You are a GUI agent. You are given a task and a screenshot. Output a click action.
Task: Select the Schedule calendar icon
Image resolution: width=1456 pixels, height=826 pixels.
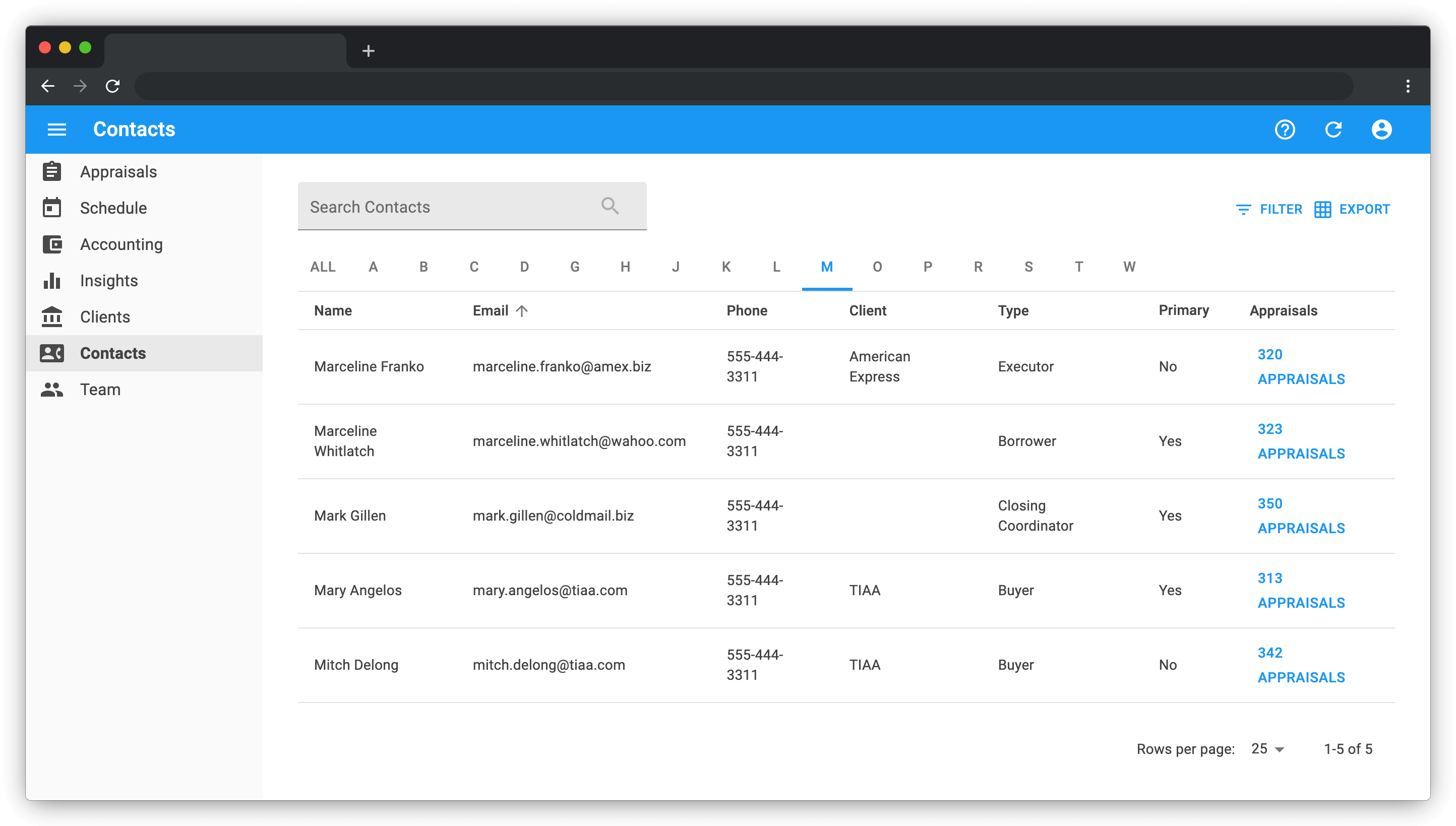coord(51,208)
